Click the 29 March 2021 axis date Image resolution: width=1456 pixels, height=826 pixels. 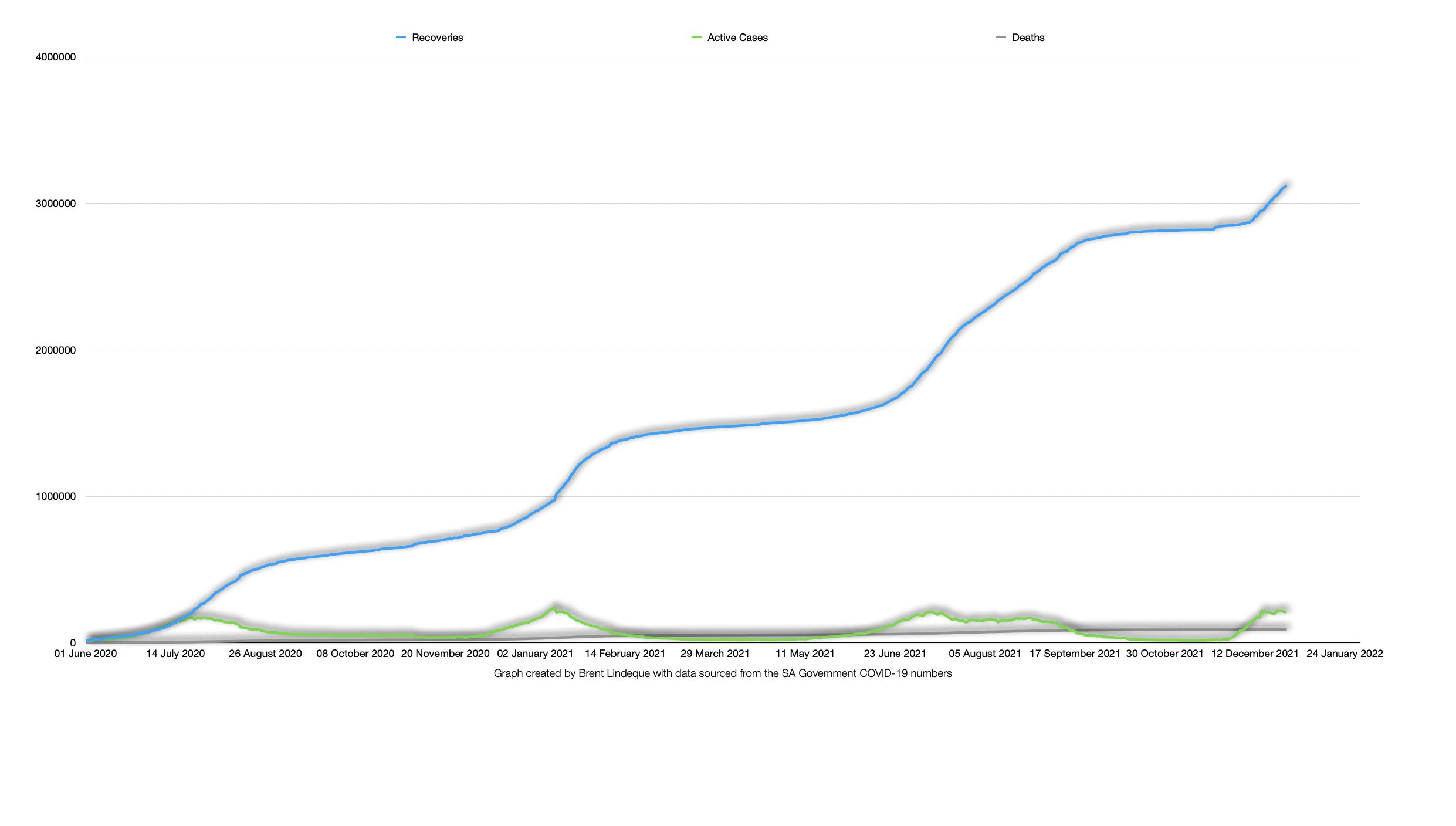tap(715, 654)
